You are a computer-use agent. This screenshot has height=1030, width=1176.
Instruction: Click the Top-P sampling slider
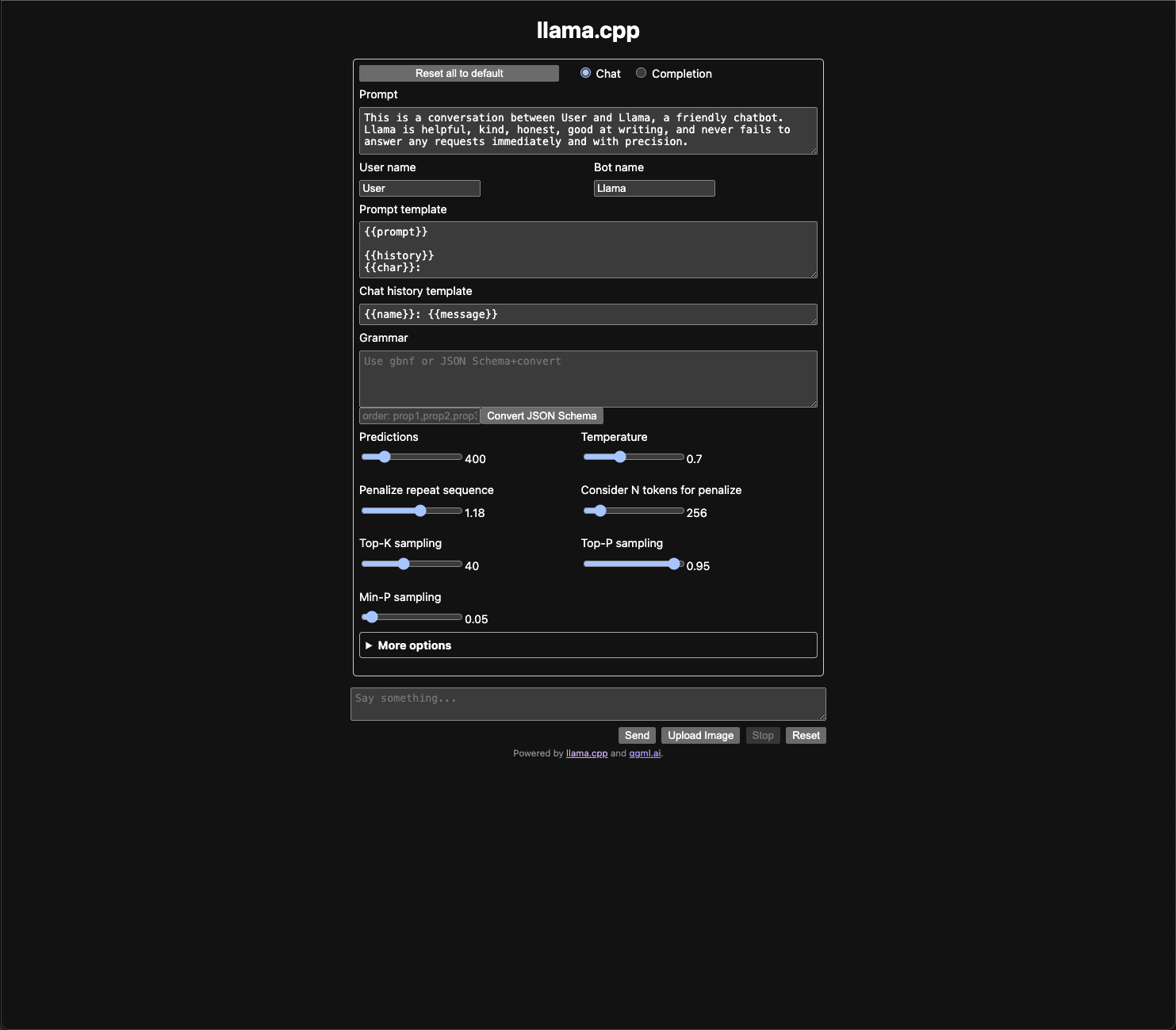[x=633, y=565]
